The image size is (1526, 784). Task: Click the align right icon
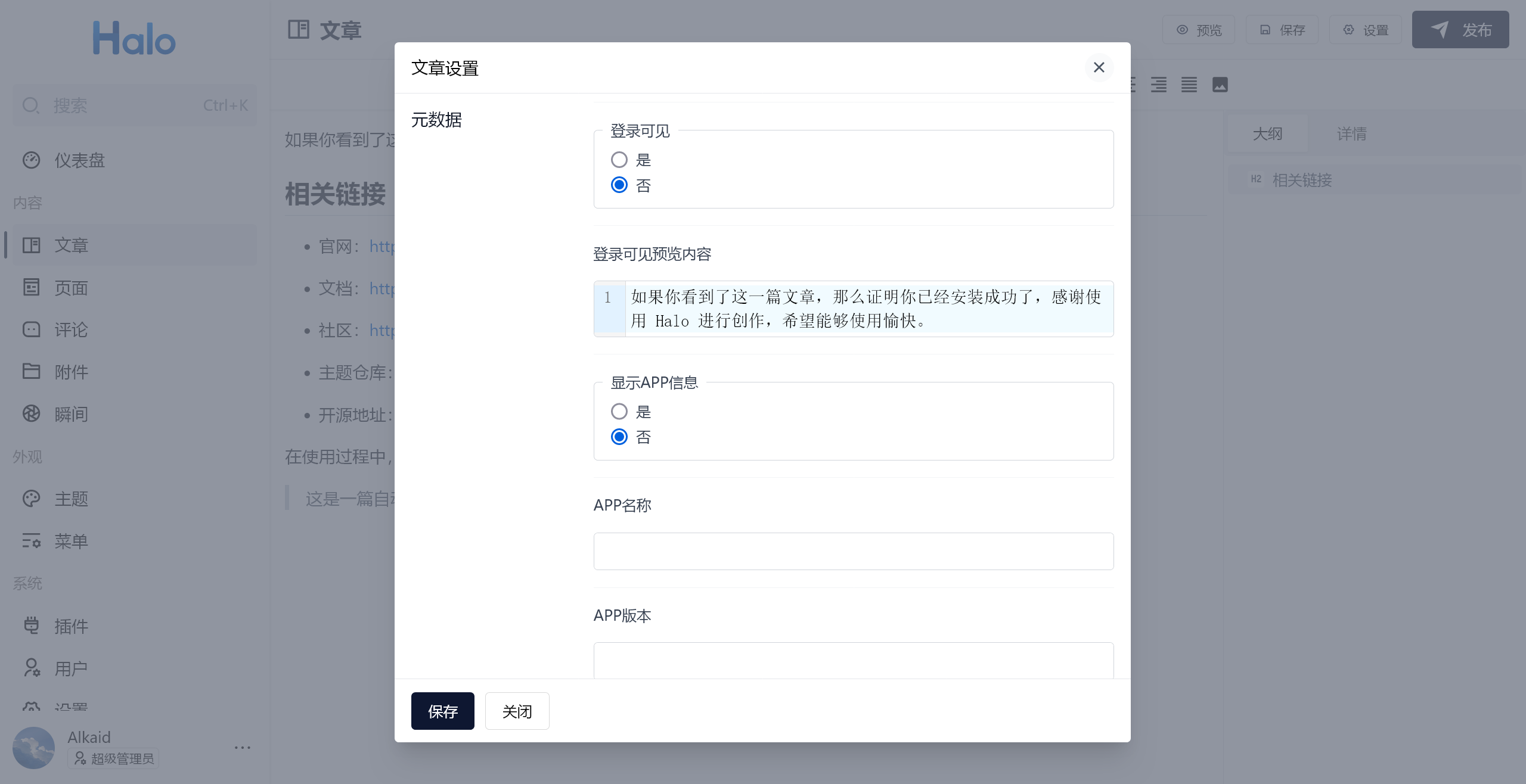point(1159,85)
